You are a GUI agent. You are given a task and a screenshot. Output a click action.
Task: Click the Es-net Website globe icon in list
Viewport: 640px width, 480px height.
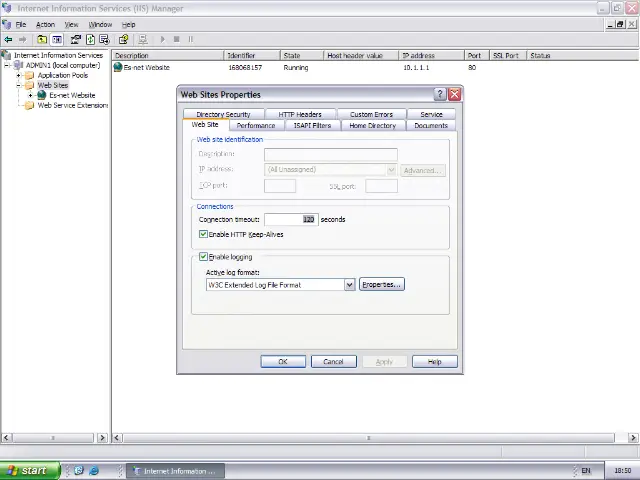(118, 67)
